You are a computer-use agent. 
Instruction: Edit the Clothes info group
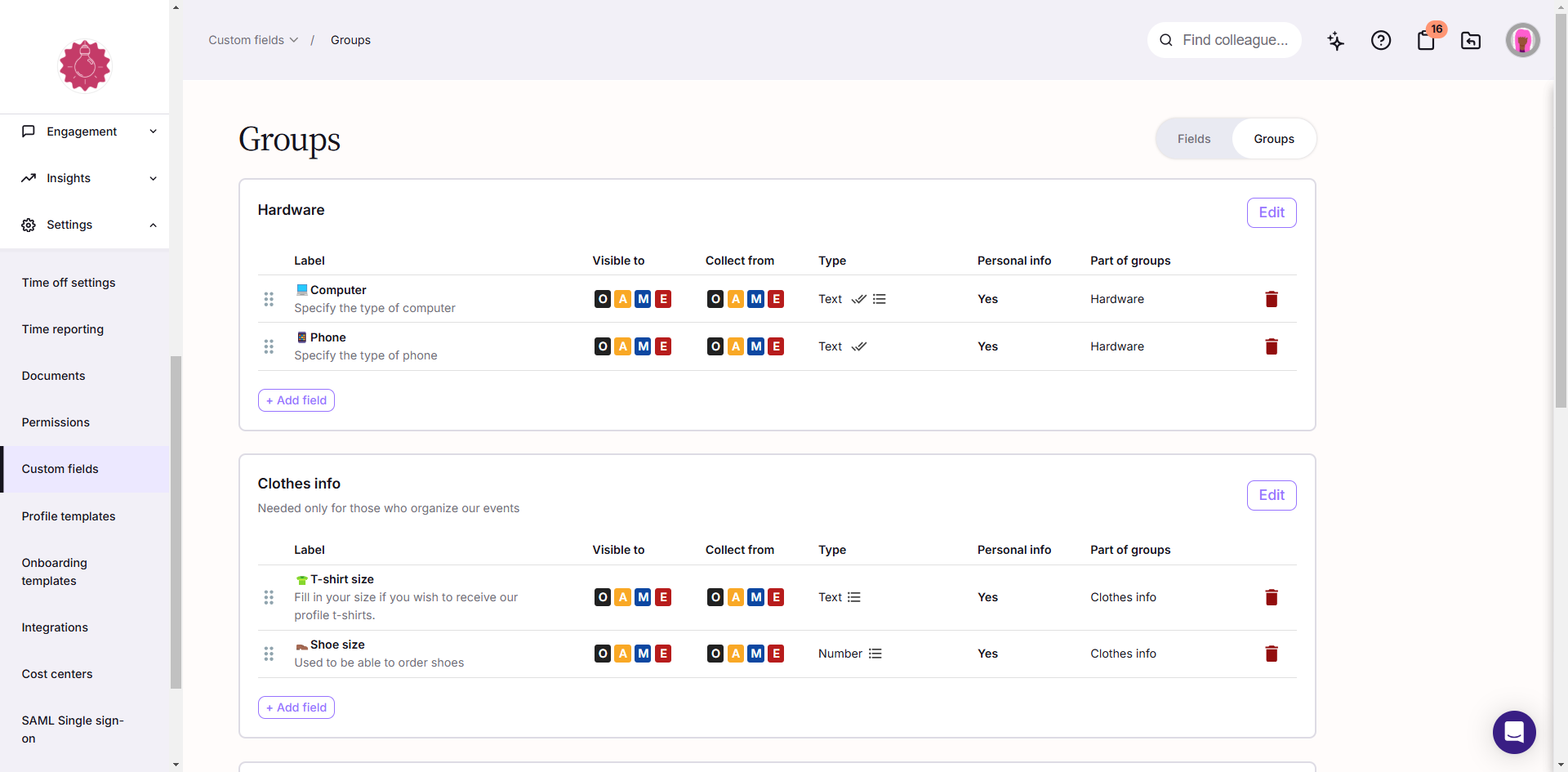(x=1272, y=495)
